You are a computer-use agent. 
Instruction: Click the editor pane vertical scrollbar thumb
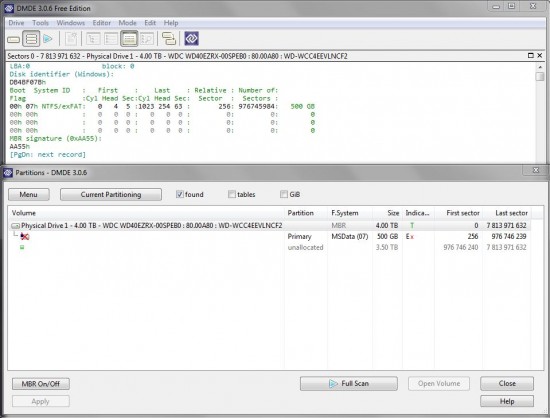point(540,76)
